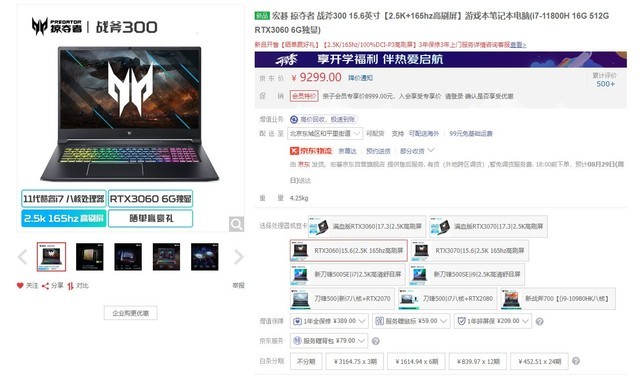Click the 请登录 login link
Viewport: 640px width, 377px height.
(x=453, y=96)
